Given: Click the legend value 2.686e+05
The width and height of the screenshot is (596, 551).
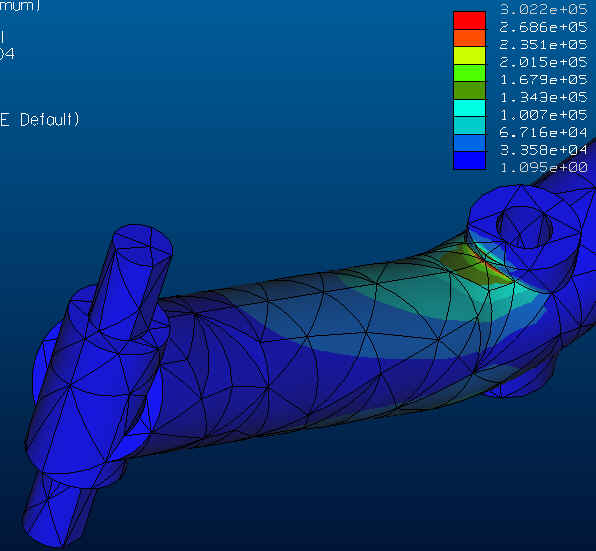Looking at the screenshot, I should [544, 27].
